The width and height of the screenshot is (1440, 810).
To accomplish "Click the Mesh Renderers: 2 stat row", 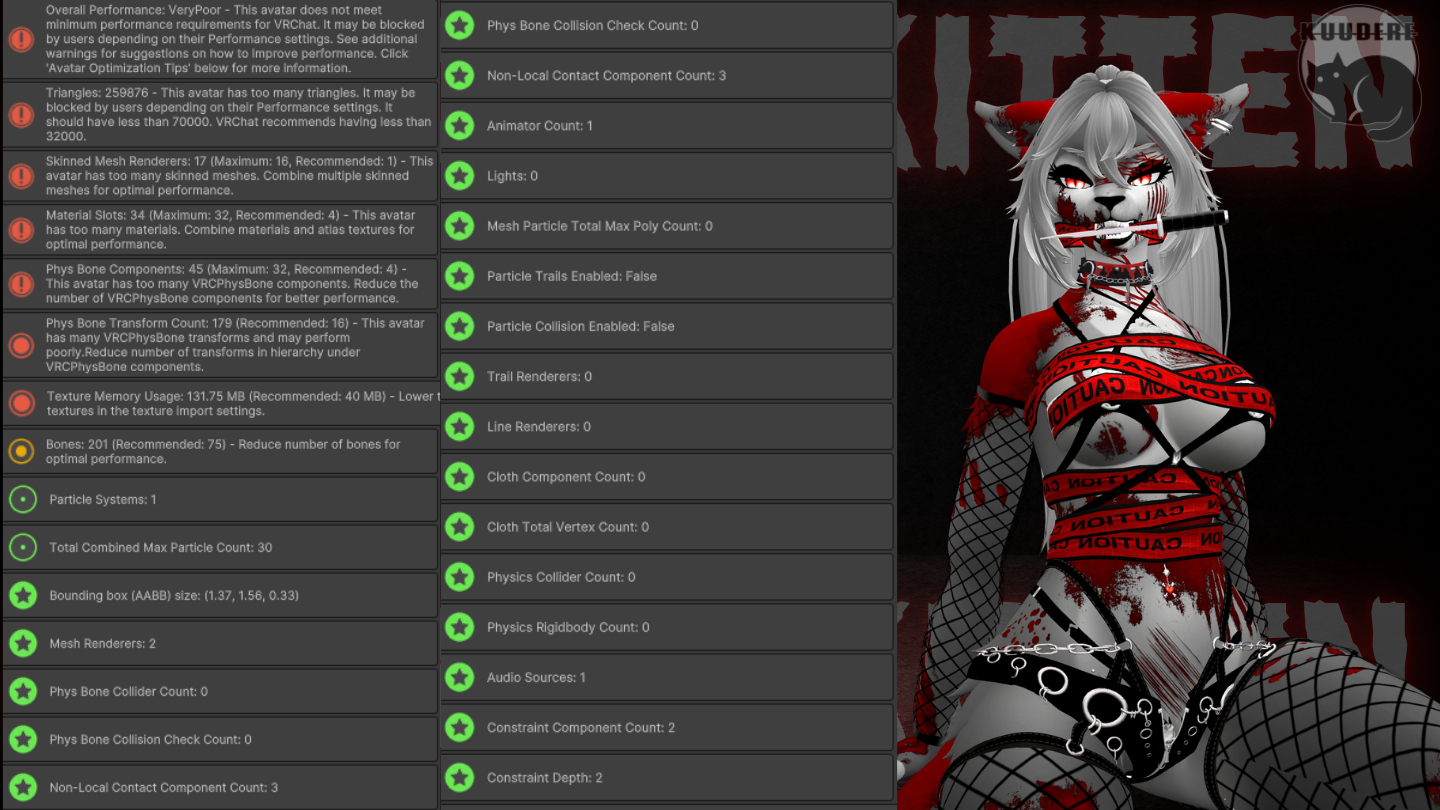I will tap(220, 643).
